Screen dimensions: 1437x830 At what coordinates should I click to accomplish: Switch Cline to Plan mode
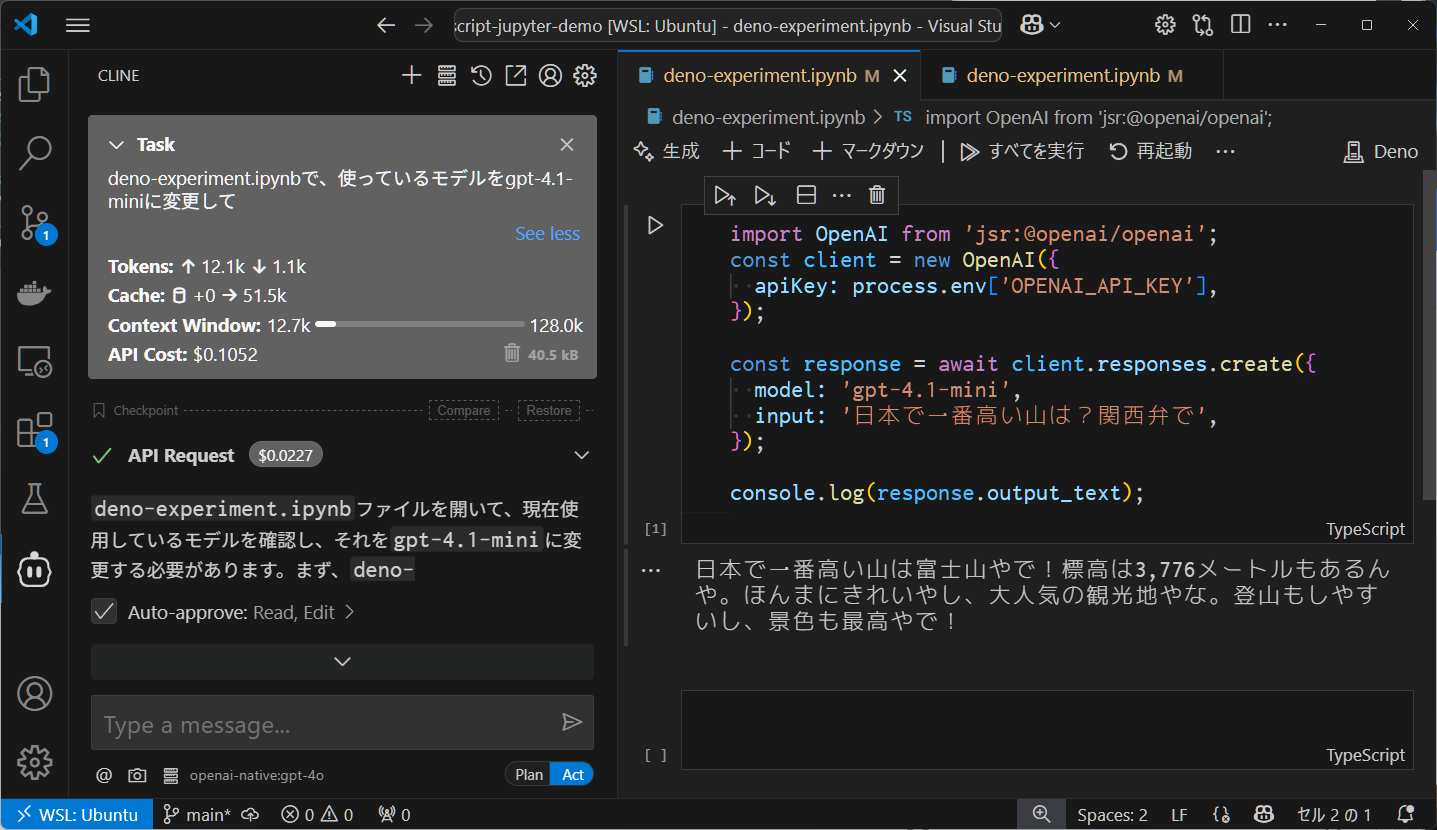529,775
